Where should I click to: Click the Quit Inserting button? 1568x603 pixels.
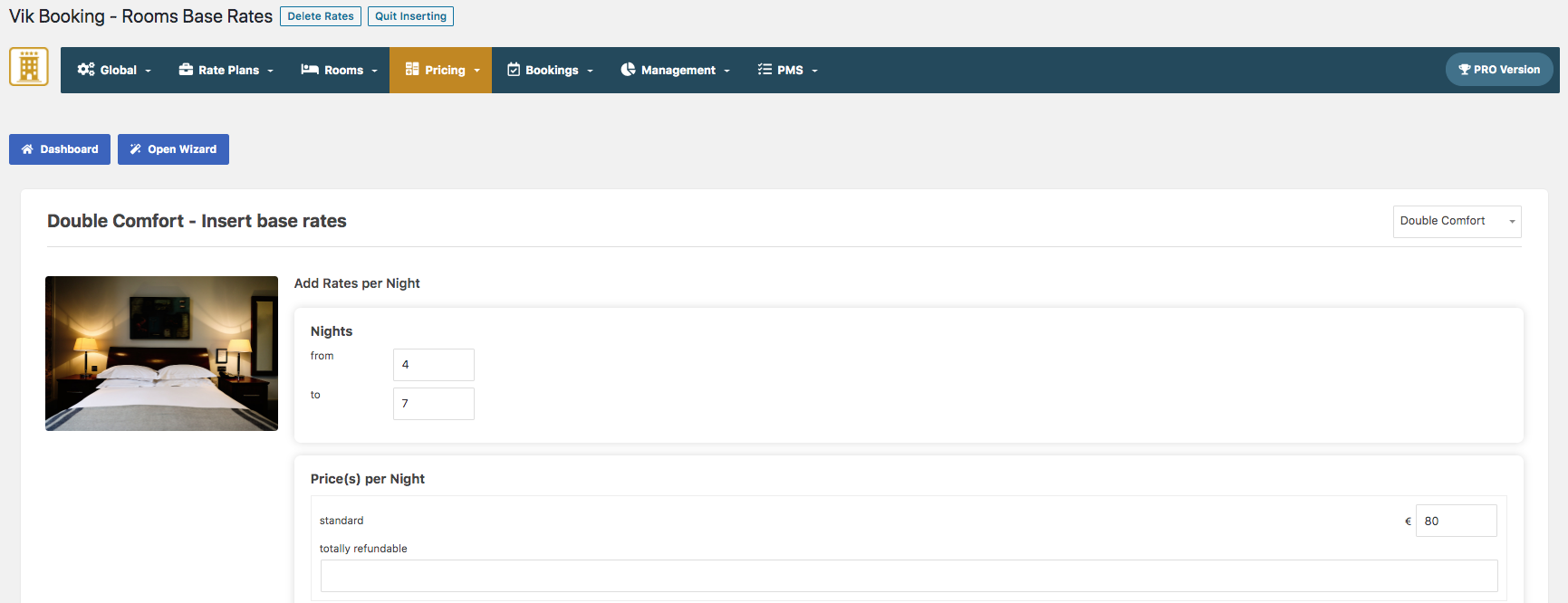pyautogui.click(x=410, y=16)
